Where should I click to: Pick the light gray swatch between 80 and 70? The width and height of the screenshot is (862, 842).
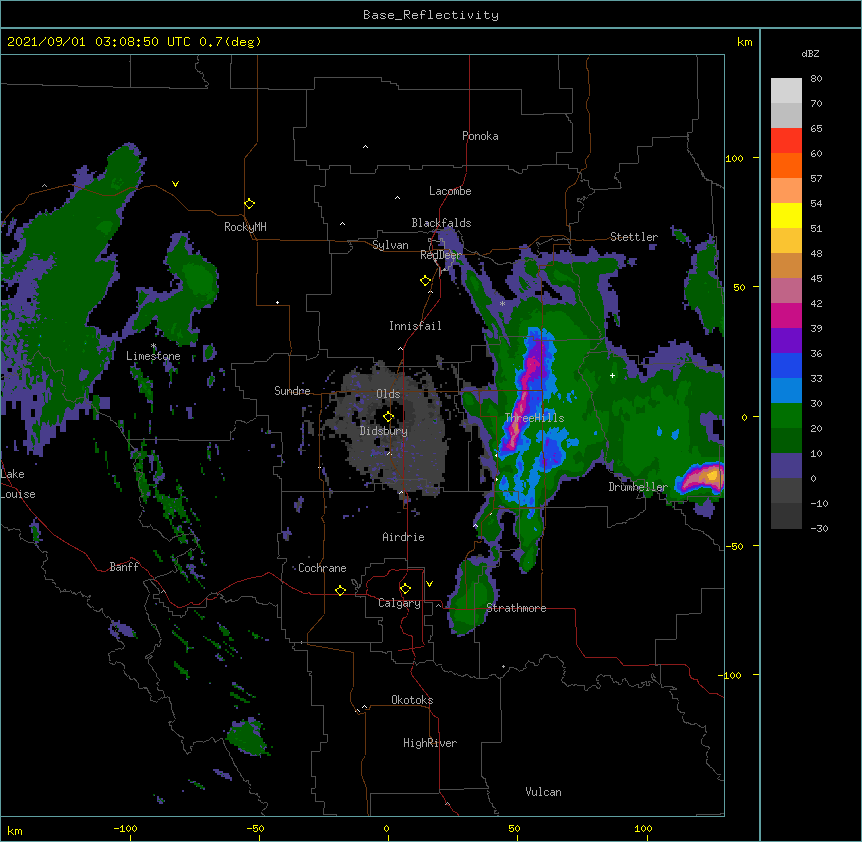point(786,91)
